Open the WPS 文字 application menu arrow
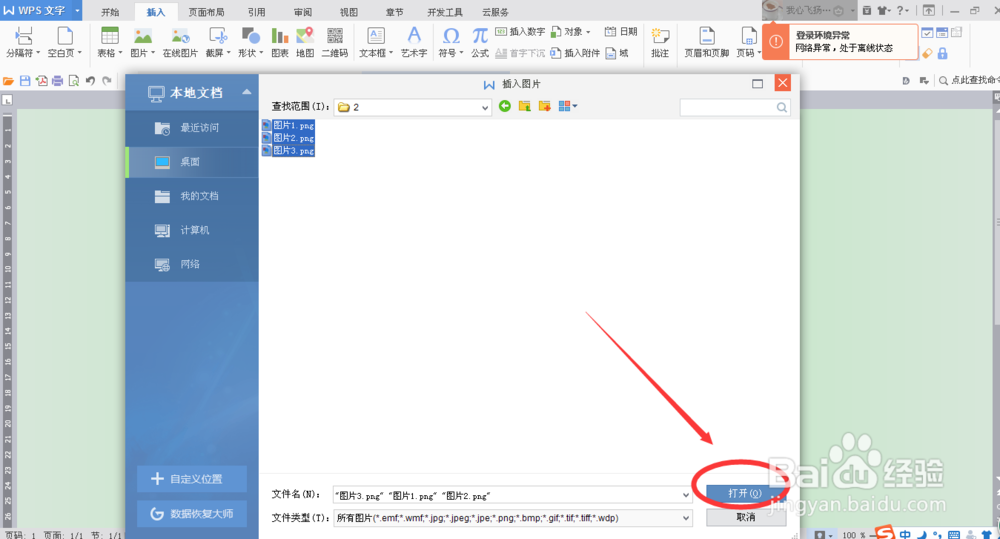The image size is (1000, 539). coord(77,11)
